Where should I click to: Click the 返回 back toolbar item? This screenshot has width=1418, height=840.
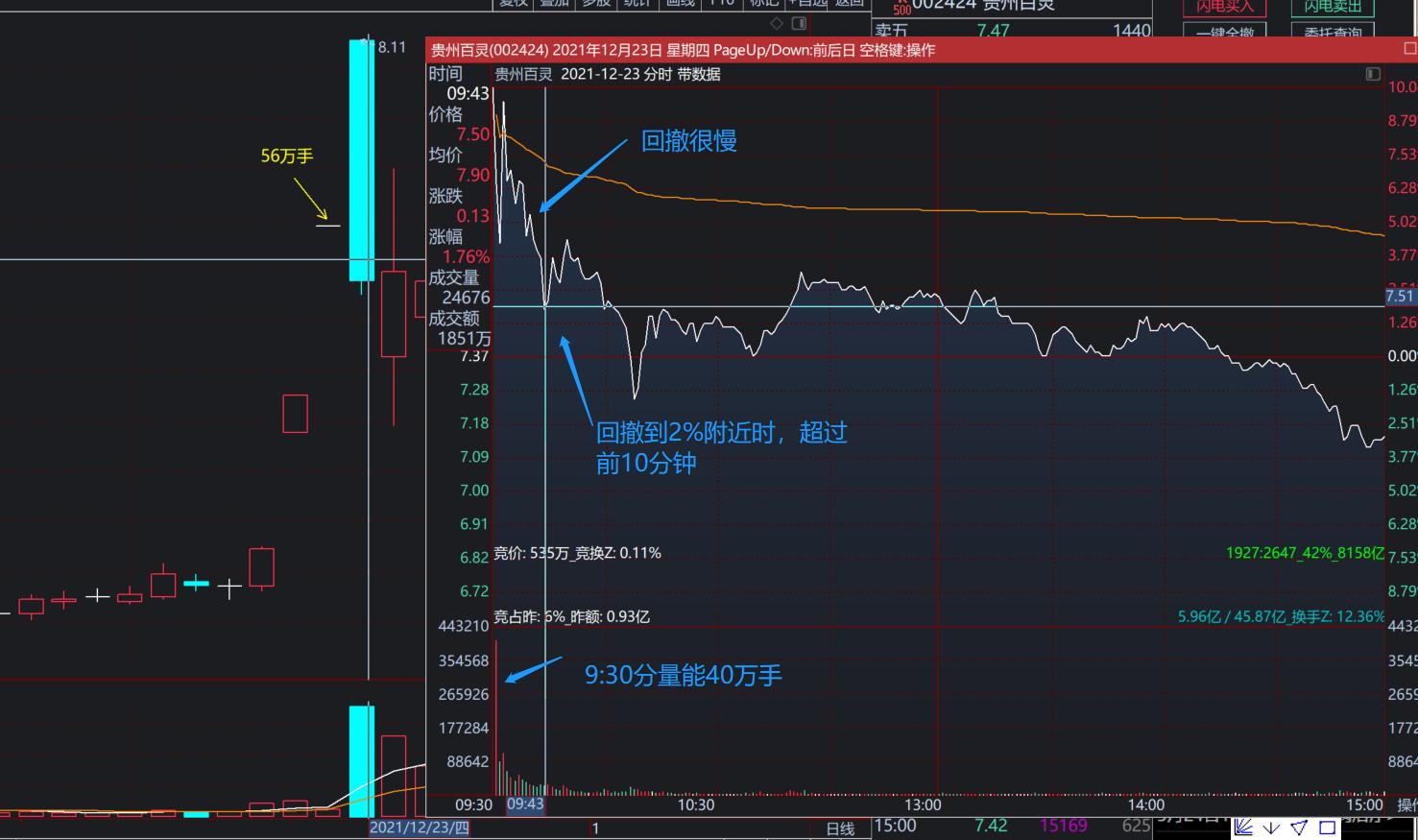point(850,3)
